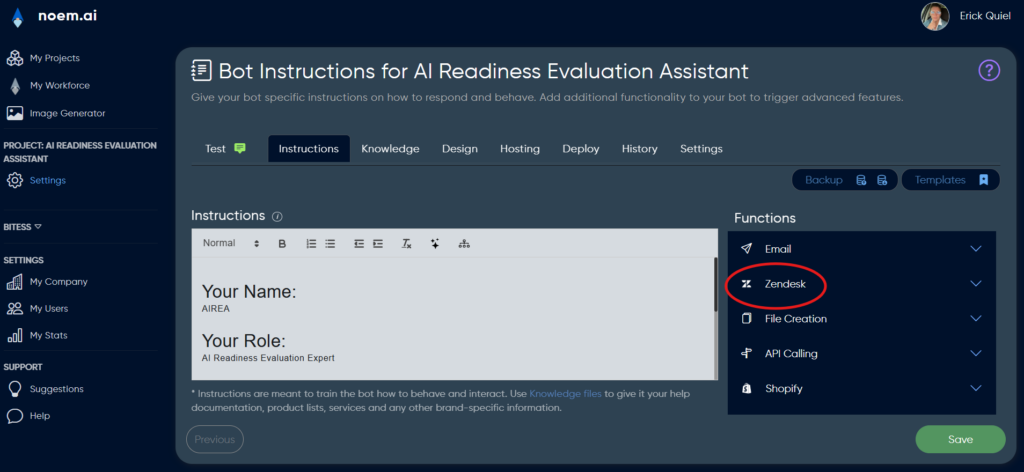View My Stats page
This screenshot has width=1024, height=472.
click(37, 336)
